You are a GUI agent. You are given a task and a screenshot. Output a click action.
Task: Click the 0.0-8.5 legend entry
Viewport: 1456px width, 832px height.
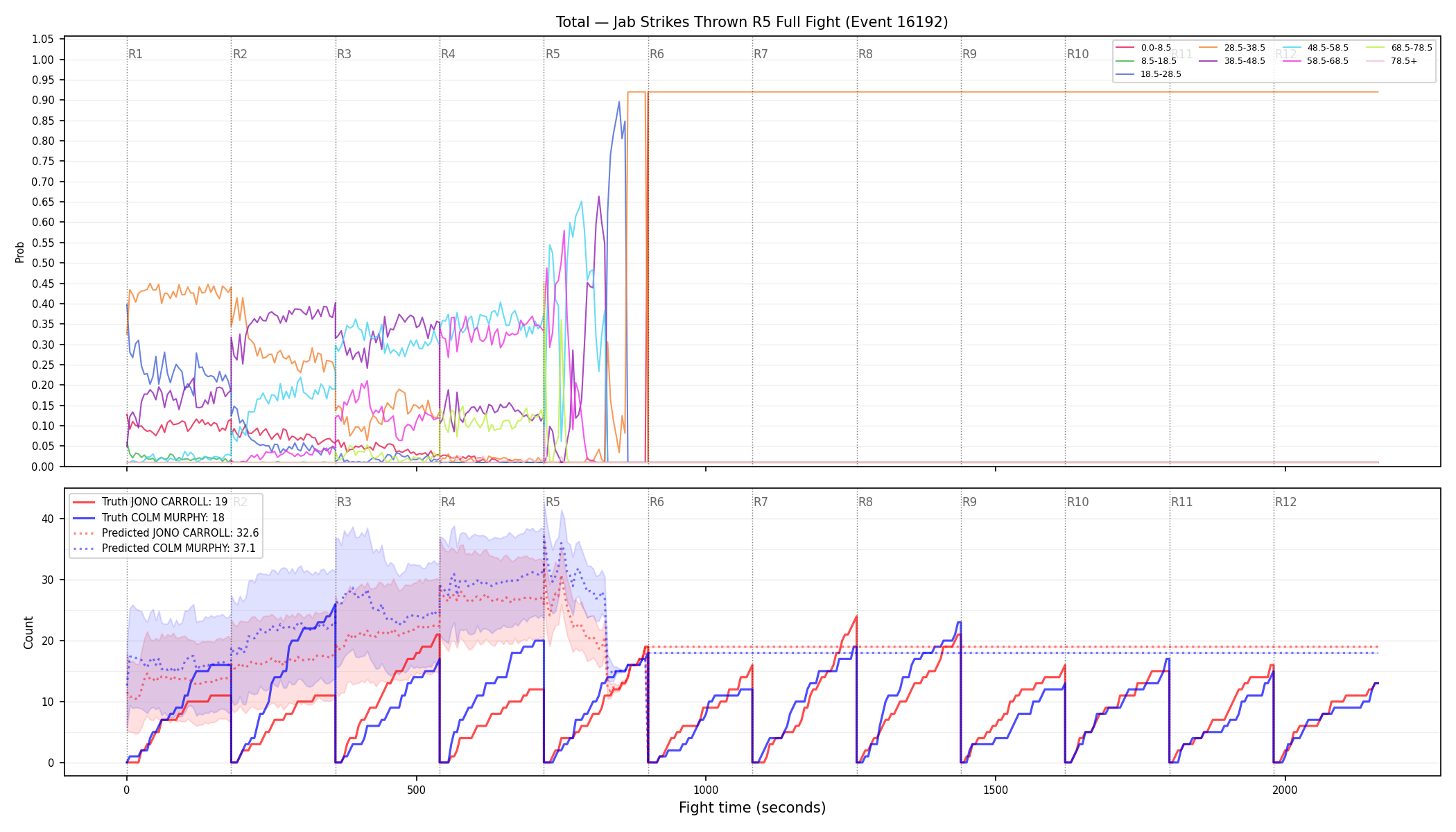click(1143, 48)
